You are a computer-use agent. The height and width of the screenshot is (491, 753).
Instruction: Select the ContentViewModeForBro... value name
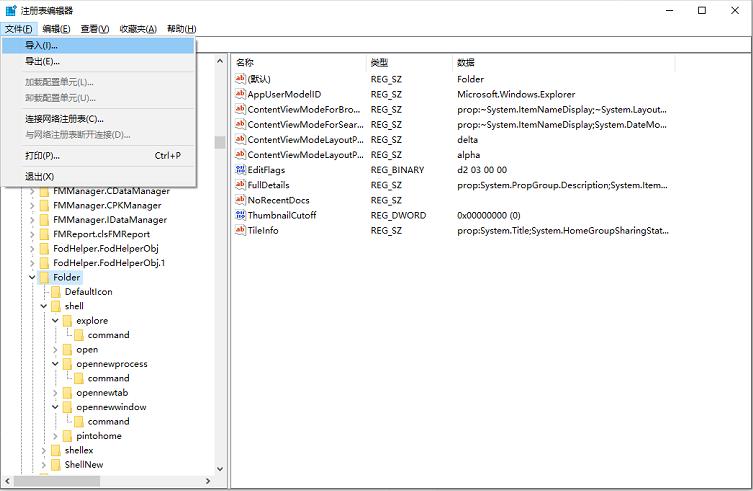click(304, 109)
